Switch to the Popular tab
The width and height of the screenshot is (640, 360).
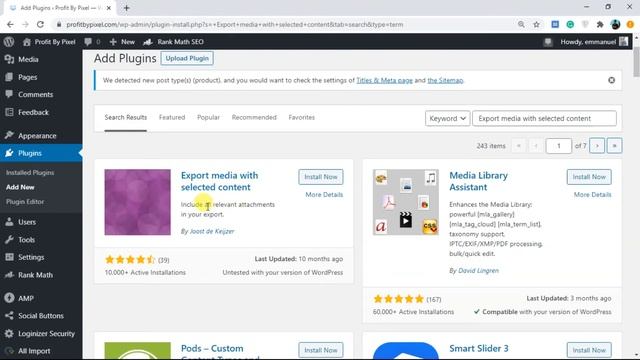pyautogui.click(x=208, y=118)
